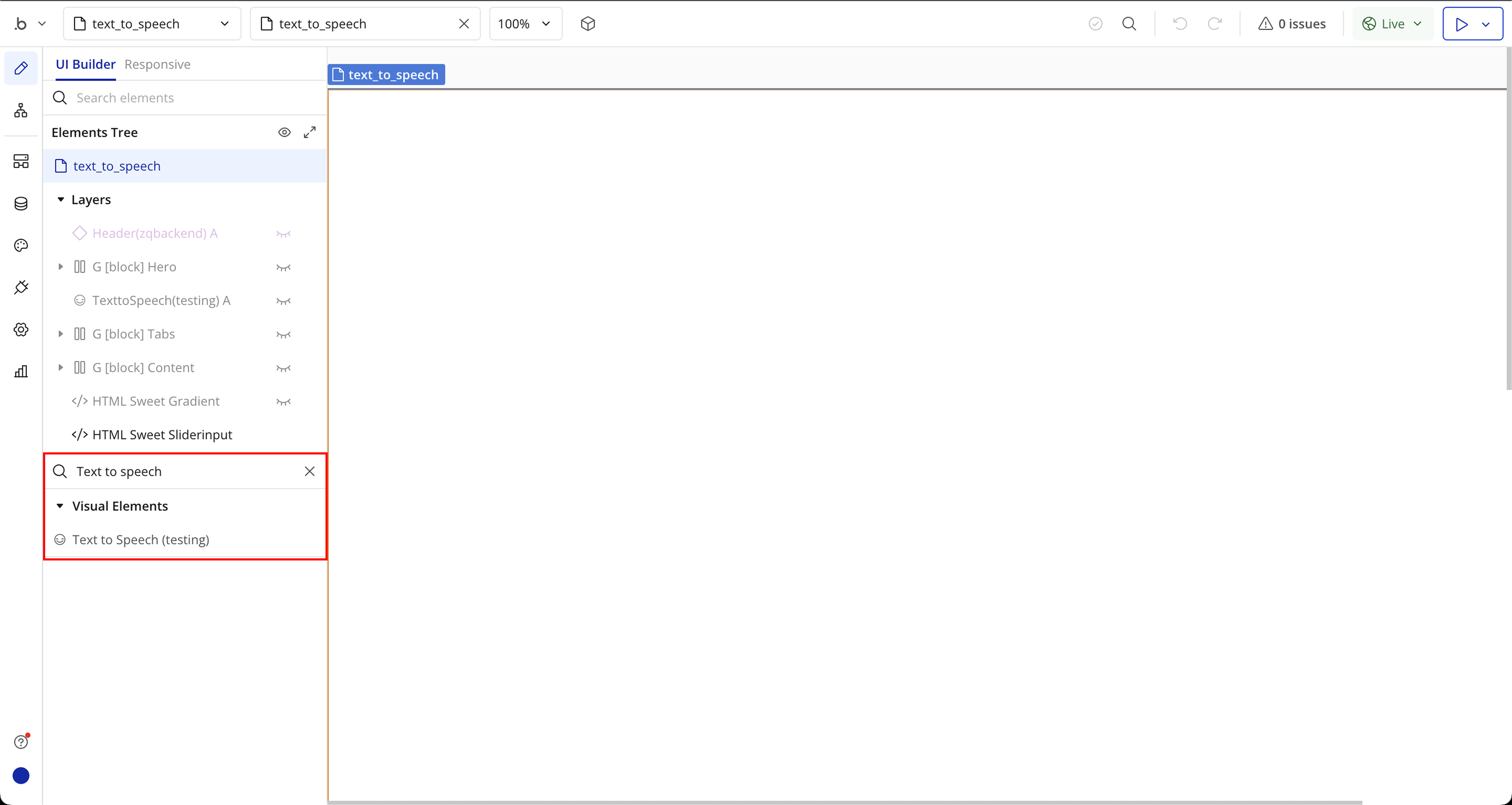Open the Styles palette icon

(21, 245)
